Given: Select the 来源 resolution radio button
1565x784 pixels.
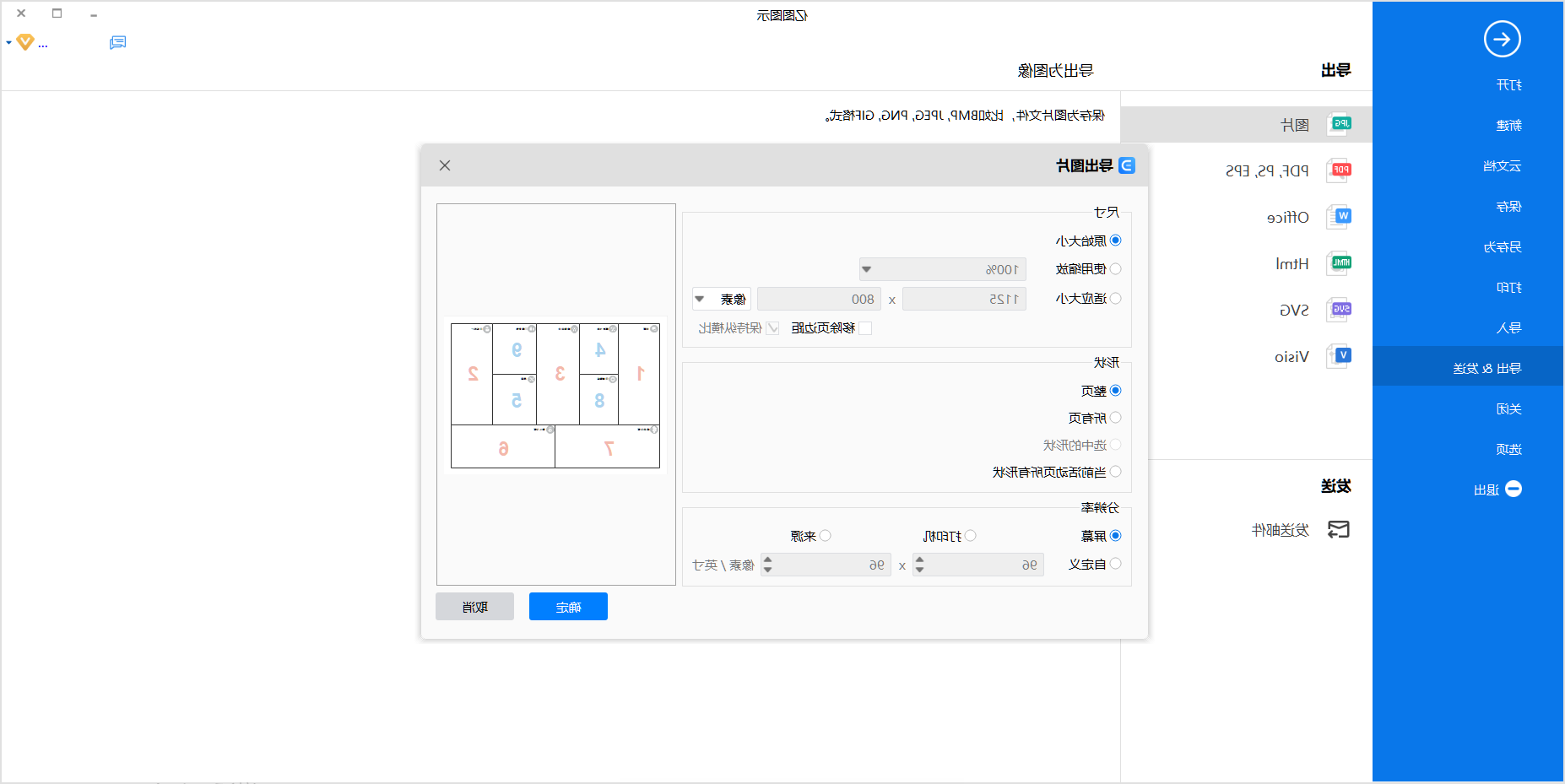Looking at the screenshot, I should [x=826, y=536].
